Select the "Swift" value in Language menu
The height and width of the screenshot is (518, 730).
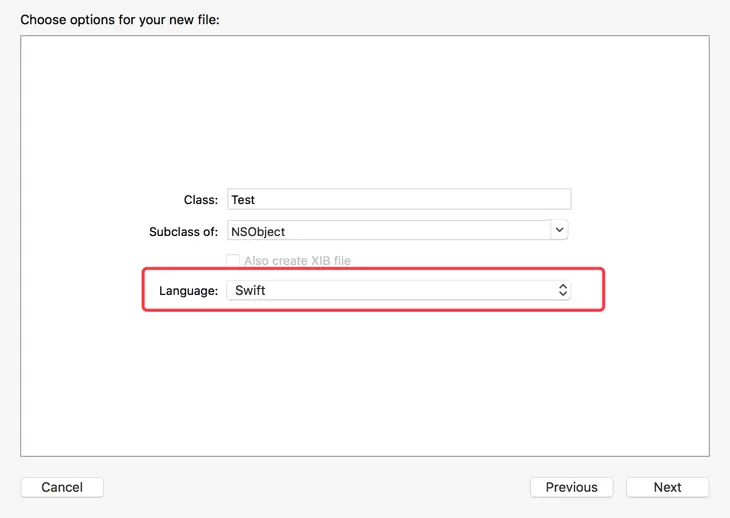[250, 291]
